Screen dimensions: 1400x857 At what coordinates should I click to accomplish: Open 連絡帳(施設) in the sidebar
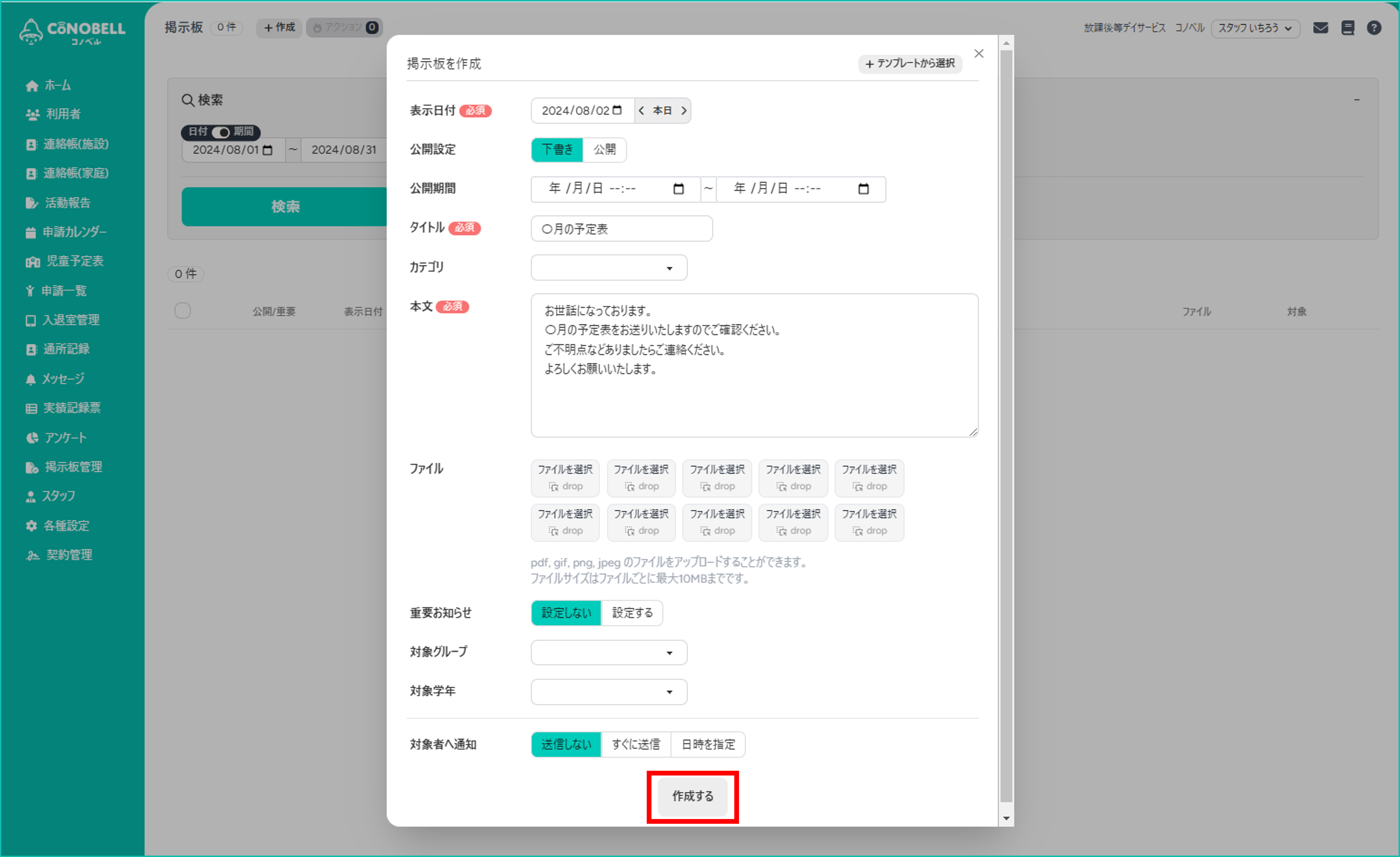pyautogui.click(x=67, y=144)
